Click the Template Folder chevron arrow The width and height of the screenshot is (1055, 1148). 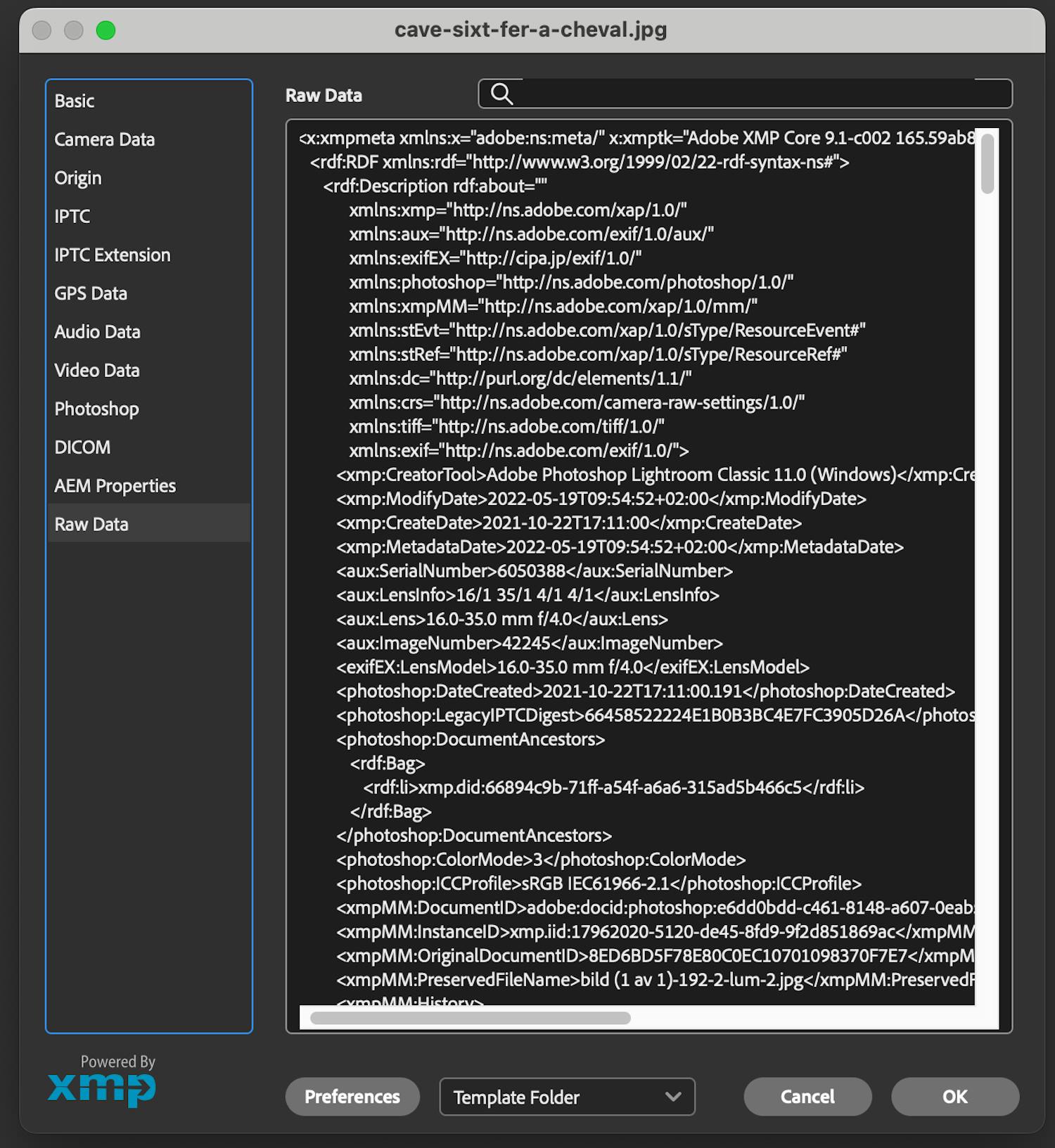673,1097
